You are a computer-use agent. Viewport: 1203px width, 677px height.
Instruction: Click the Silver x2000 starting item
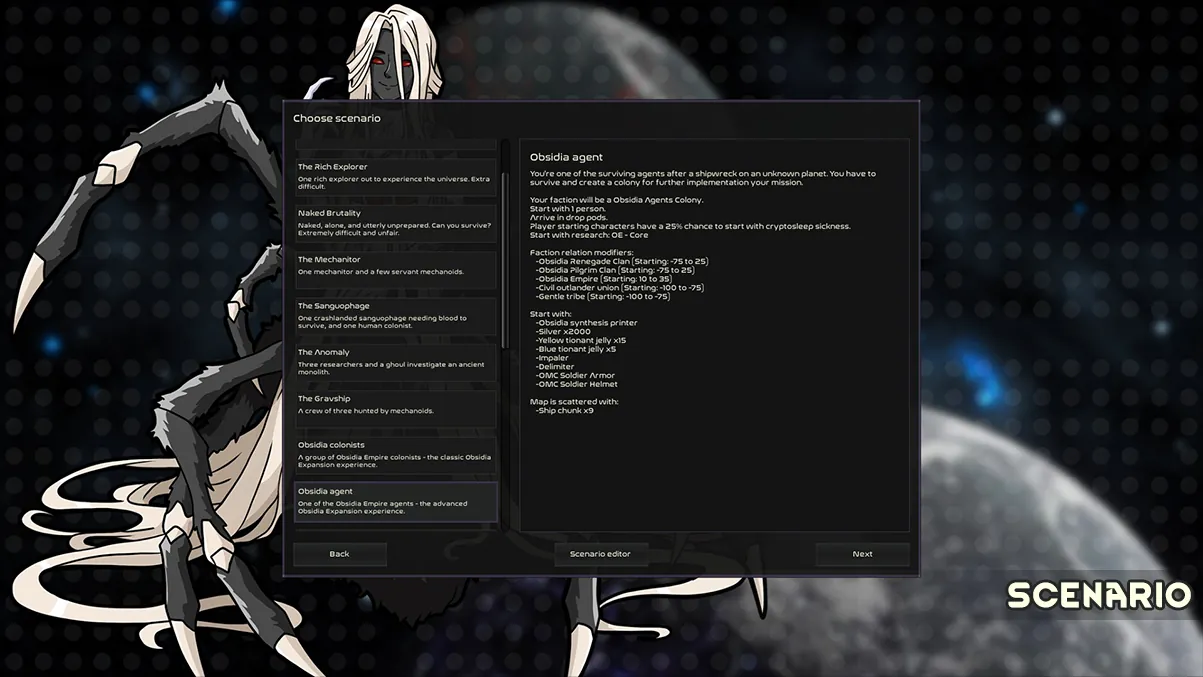[564, 332]
